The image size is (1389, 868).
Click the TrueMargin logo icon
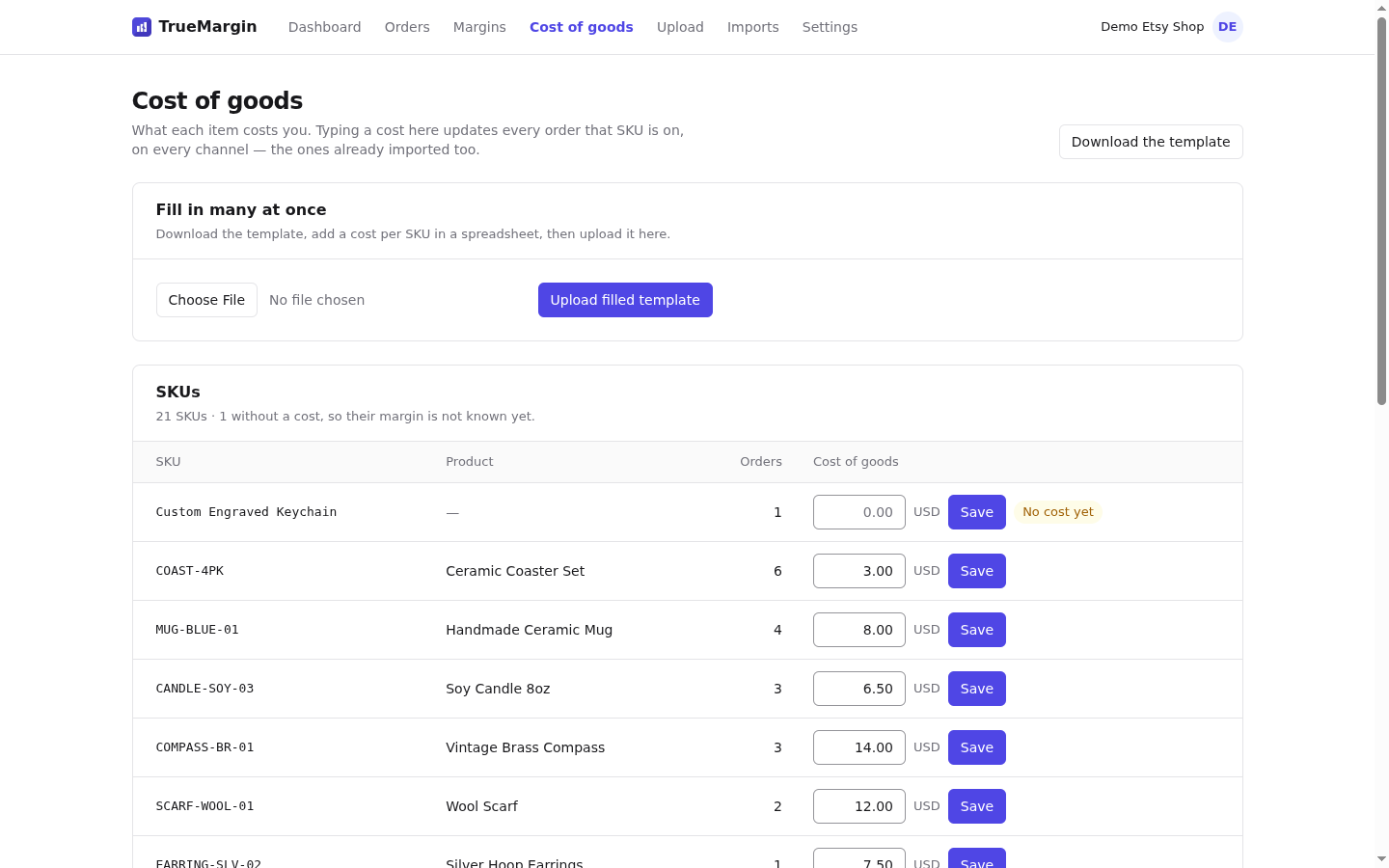tap(142, 27)
